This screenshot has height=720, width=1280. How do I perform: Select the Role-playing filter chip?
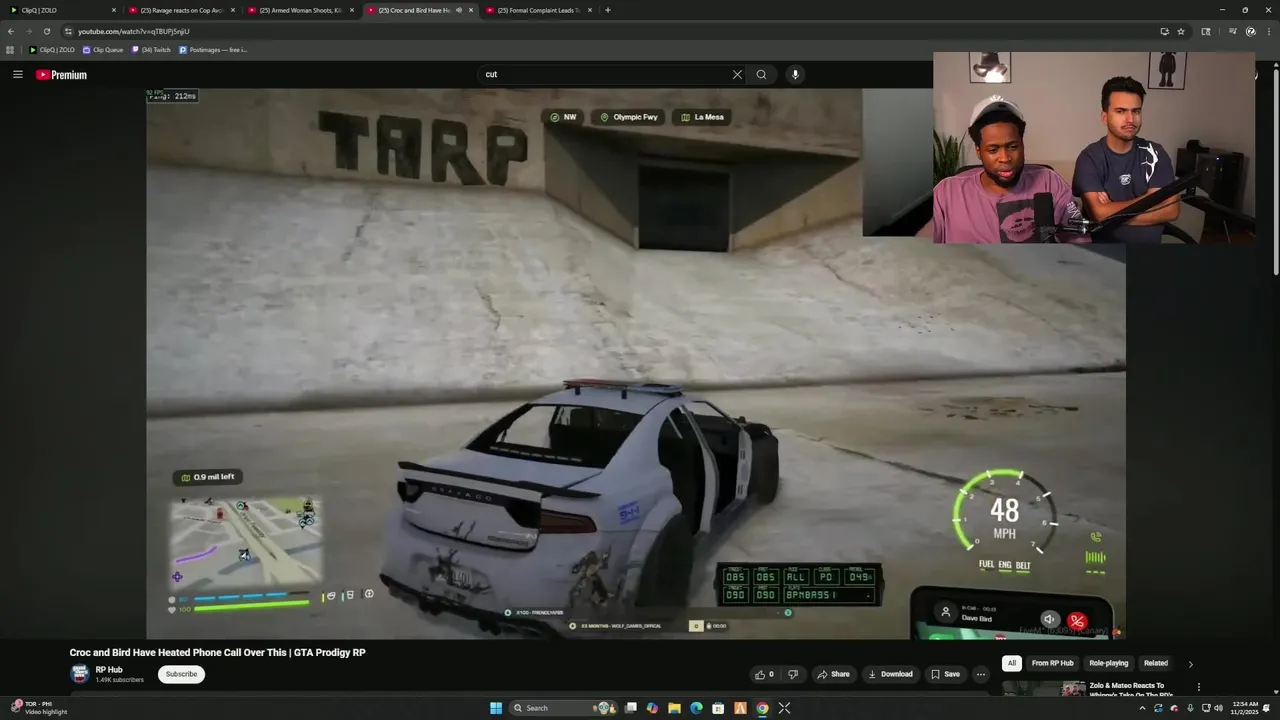(1108, 663)
